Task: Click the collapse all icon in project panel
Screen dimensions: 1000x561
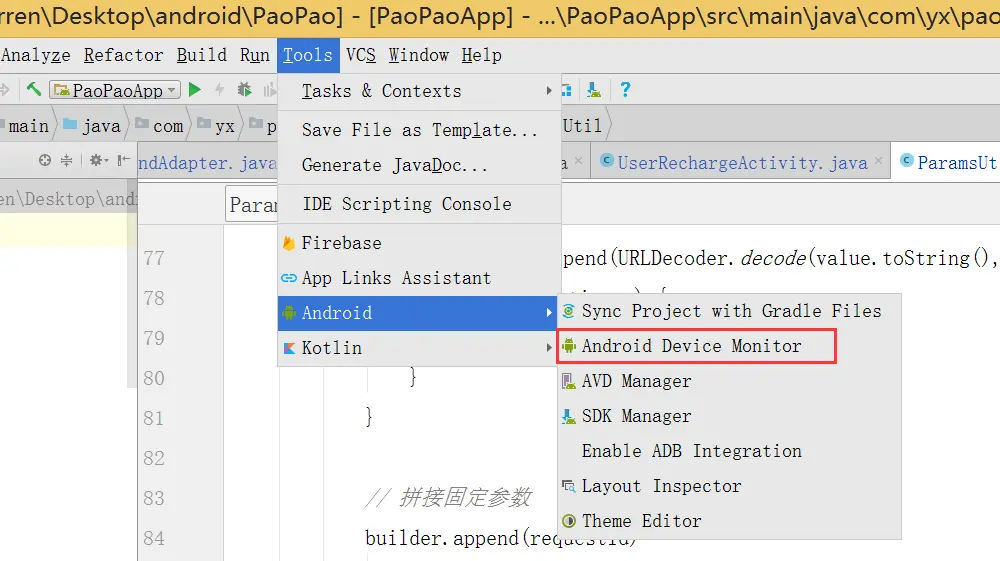Action: [x=66, y=160]
